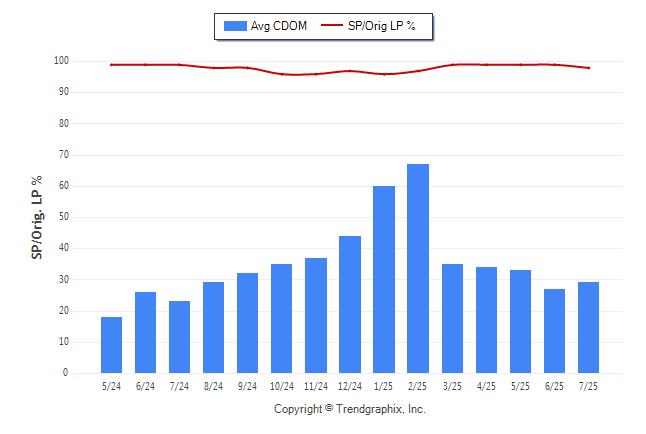Click the 6/24 x-axis label
The image size is (646, 434).
tap(145, 387)
